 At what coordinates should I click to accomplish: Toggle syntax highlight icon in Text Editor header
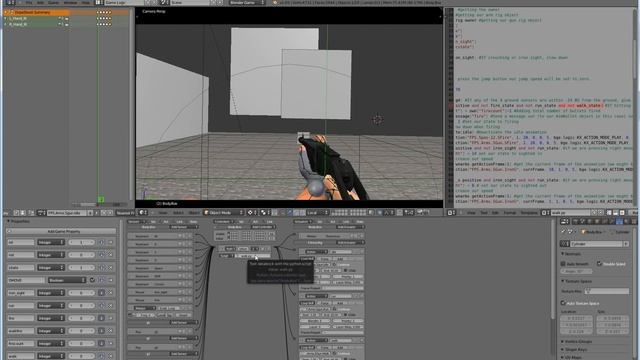622,213
